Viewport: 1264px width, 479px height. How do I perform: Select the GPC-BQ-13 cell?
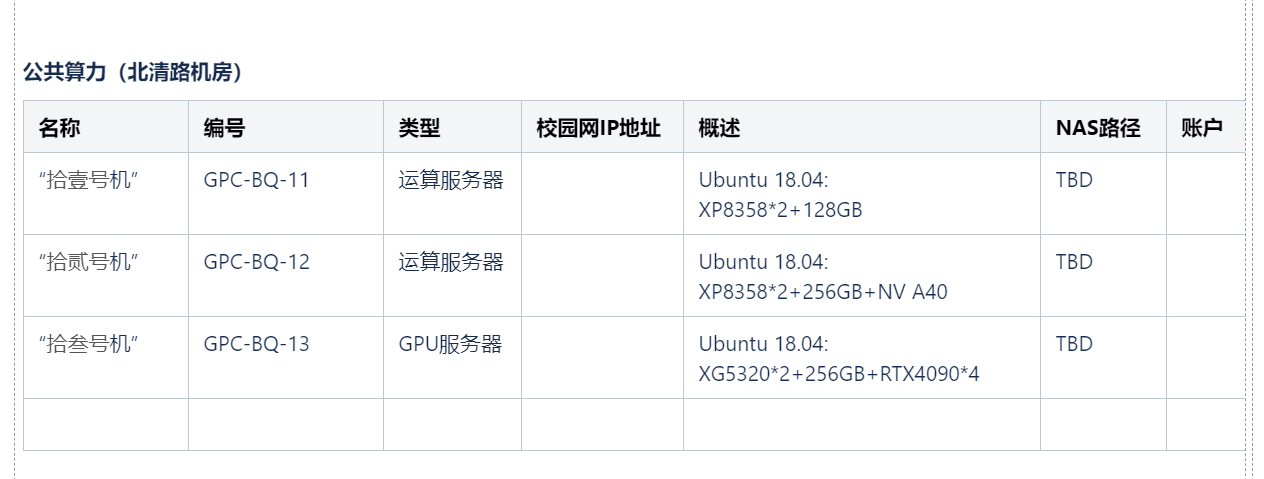(286, 358)
